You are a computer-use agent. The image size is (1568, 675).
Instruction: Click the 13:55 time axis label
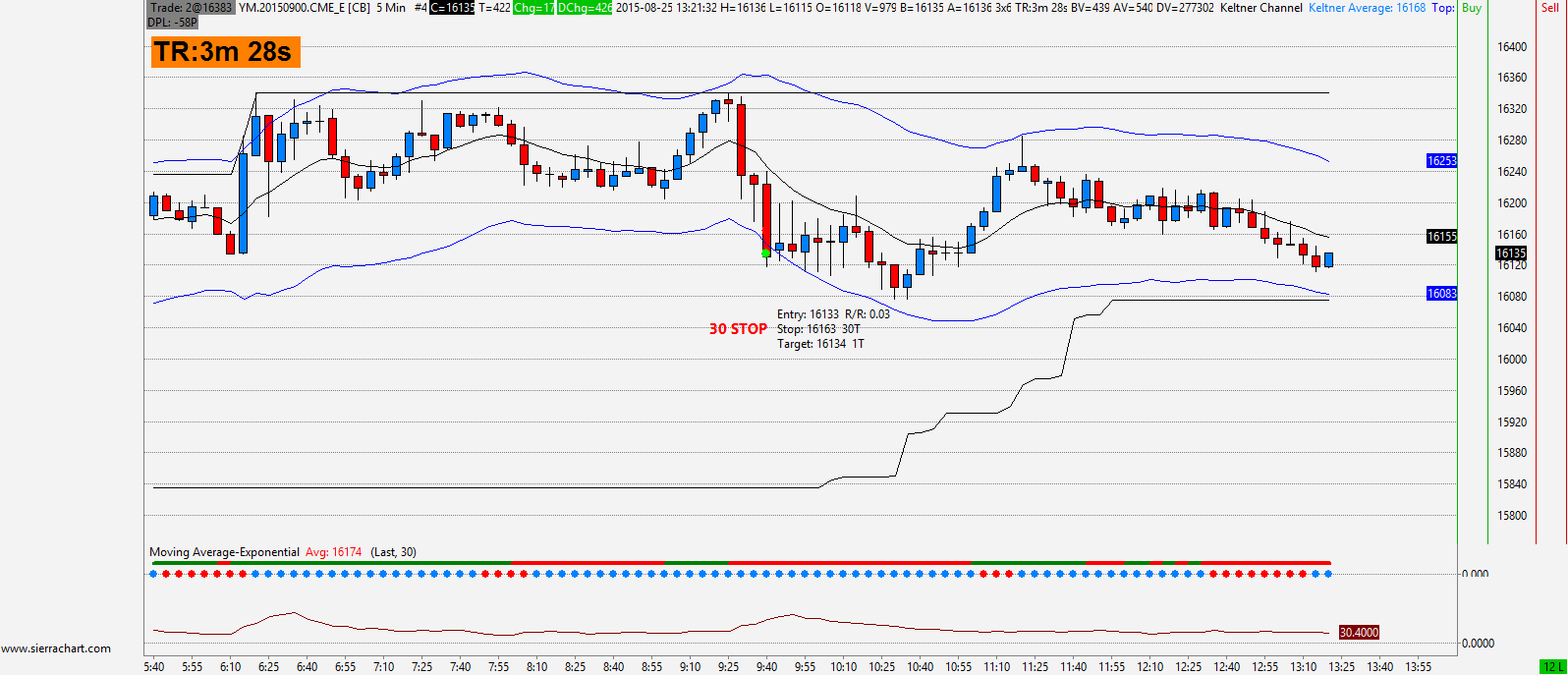tap(1418, 667)
